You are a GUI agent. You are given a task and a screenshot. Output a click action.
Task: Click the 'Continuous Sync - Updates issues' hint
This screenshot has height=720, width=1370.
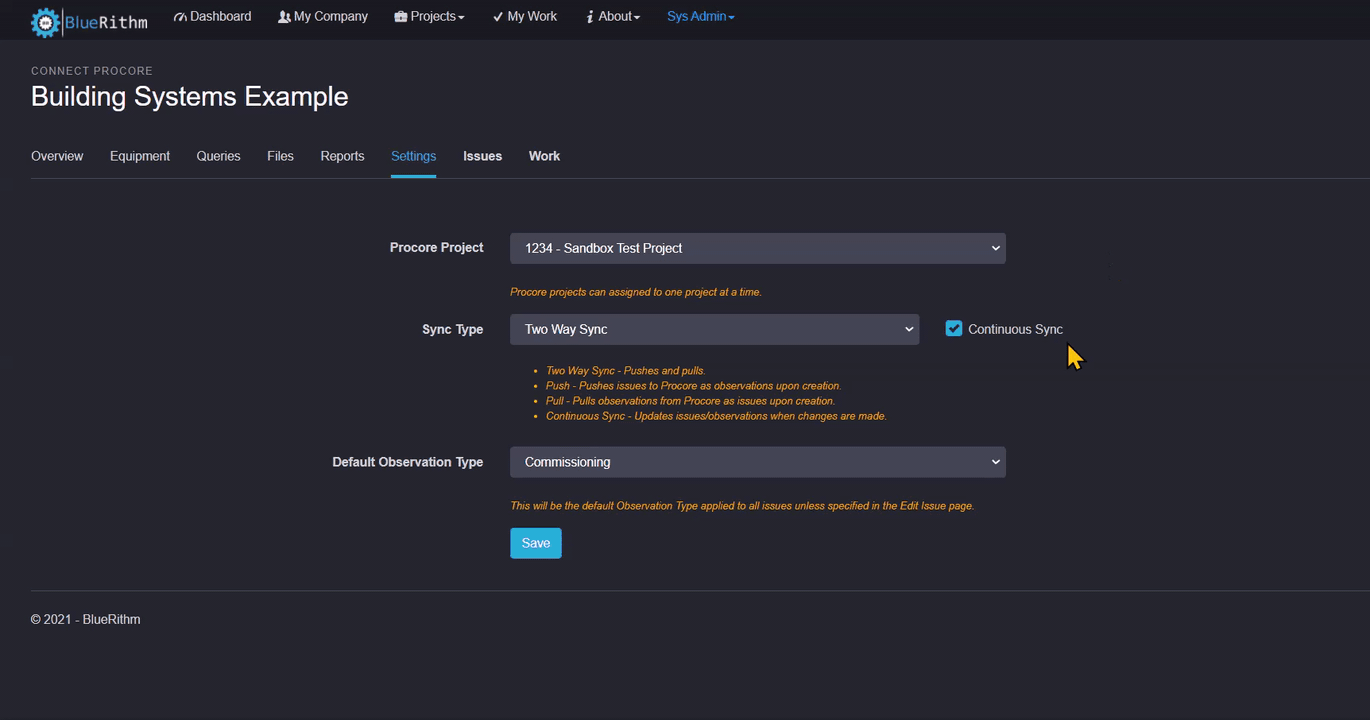click(x=716, y=416)
